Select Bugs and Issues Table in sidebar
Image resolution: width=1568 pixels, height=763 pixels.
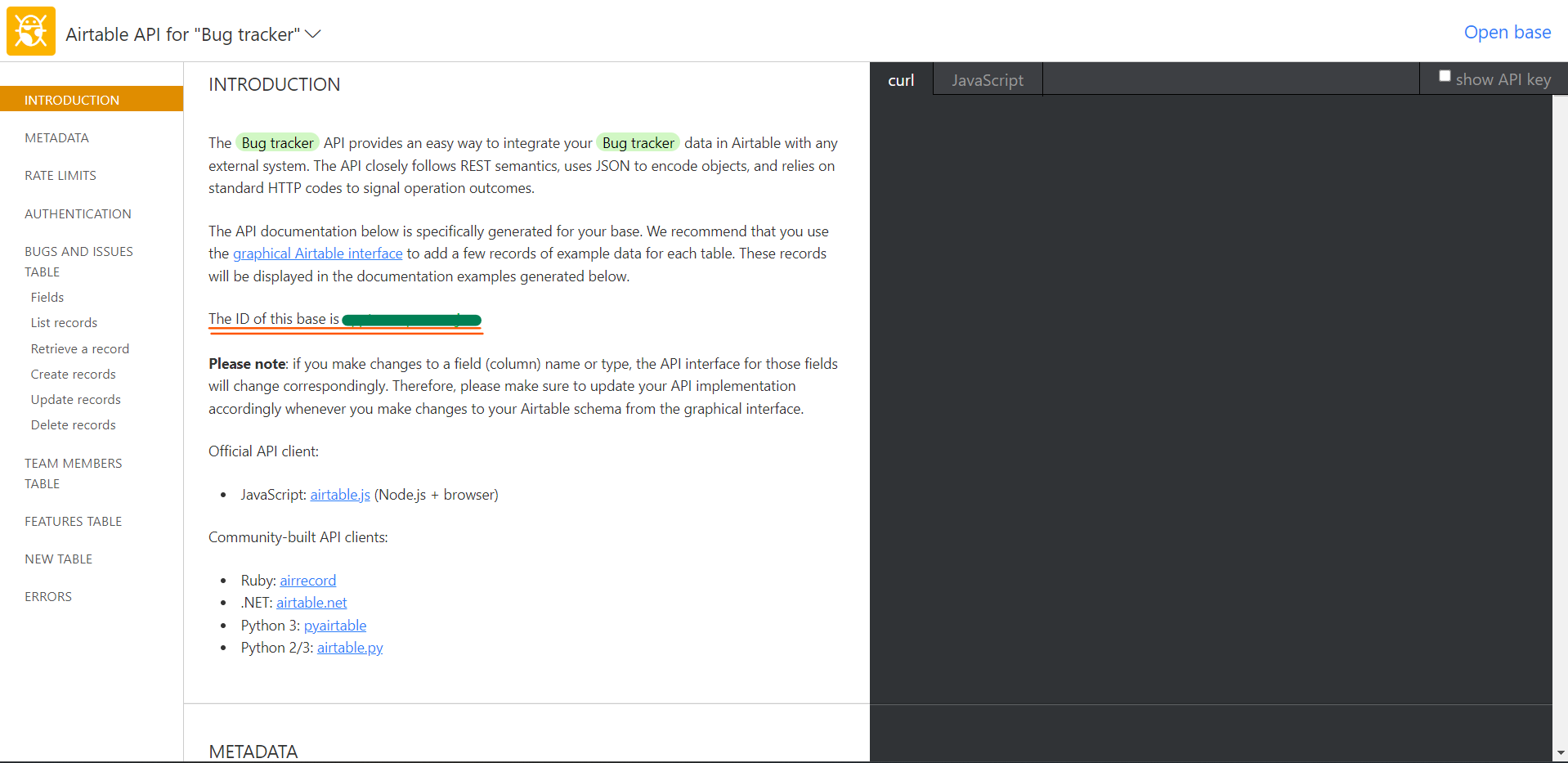click(78, 261)
